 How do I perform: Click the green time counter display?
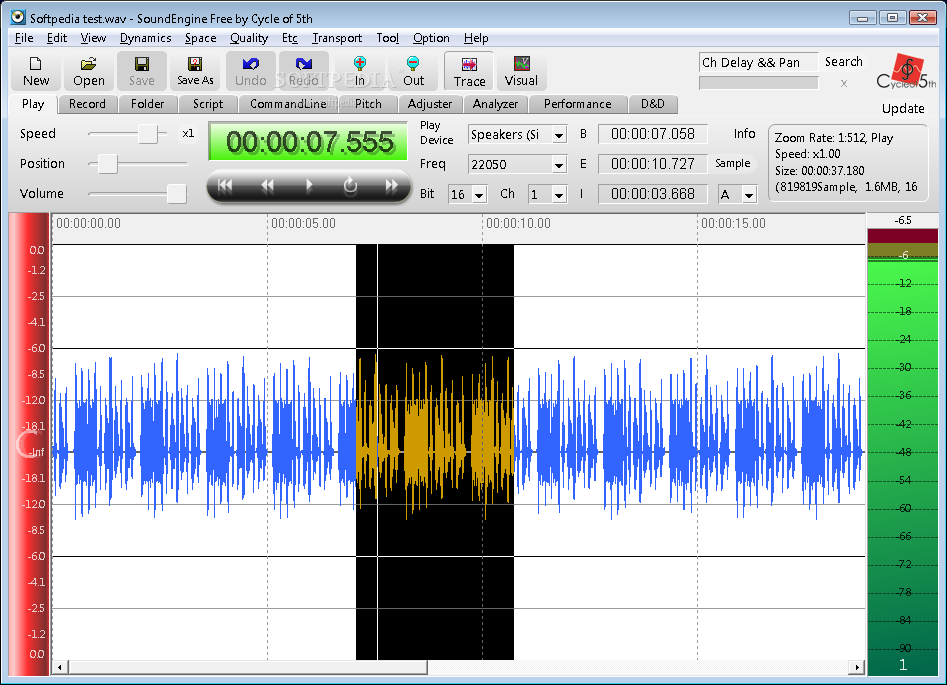[308, 142]
